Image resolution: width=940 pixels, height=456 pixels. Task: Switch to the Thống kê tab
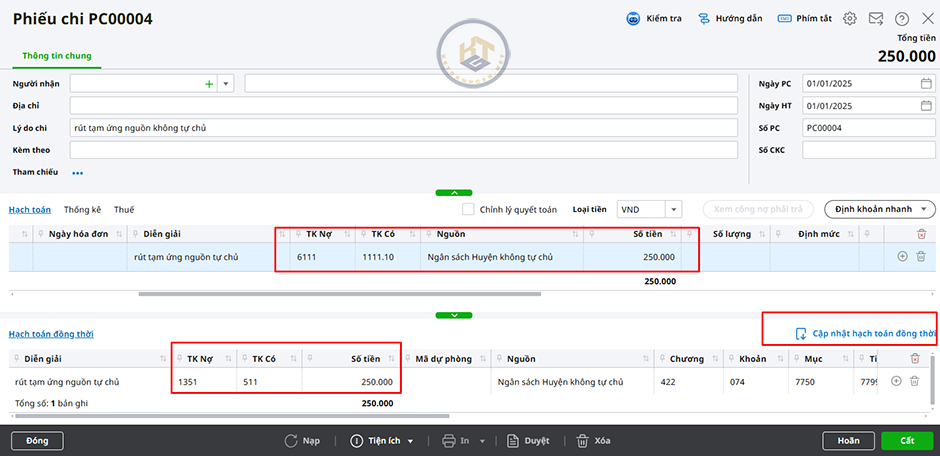point(82,210)
